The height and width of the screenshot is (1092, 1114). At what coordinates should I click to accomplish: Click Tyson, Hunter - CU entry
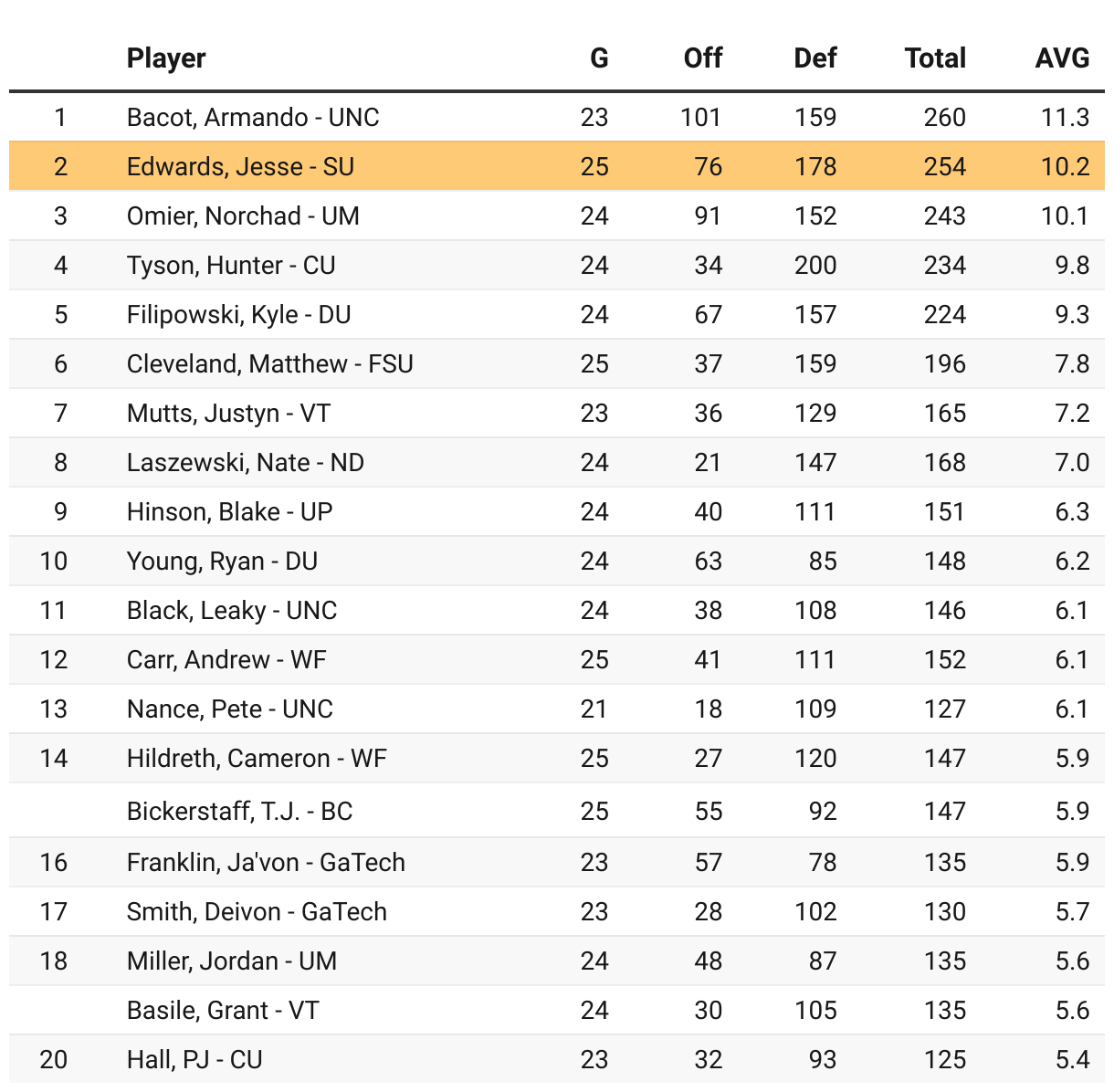point(231,266)
